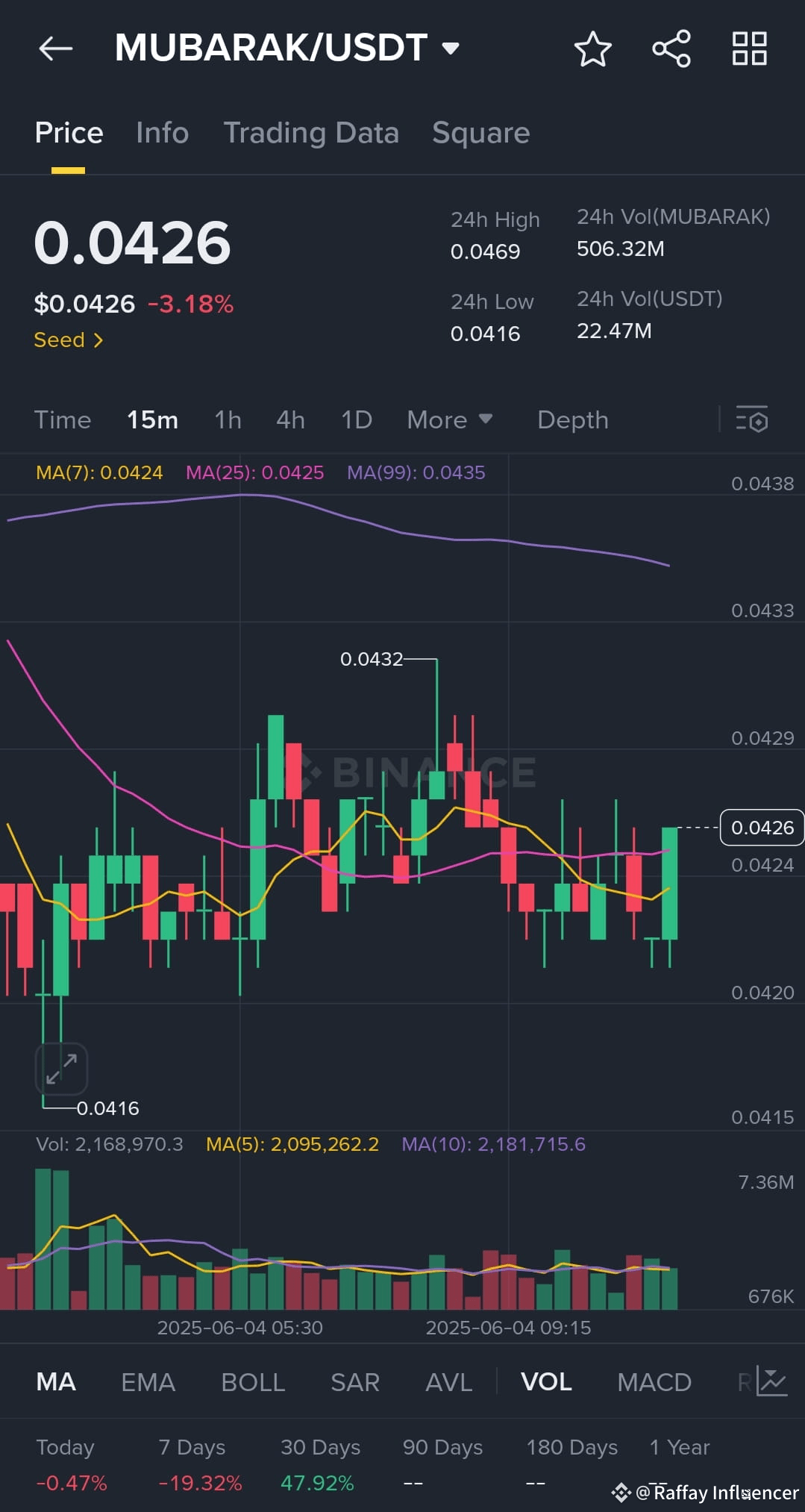This screenshot has height=1512, width=805.
Task: Toggle the EMA indicator
Action: (x=148, y=1382)
